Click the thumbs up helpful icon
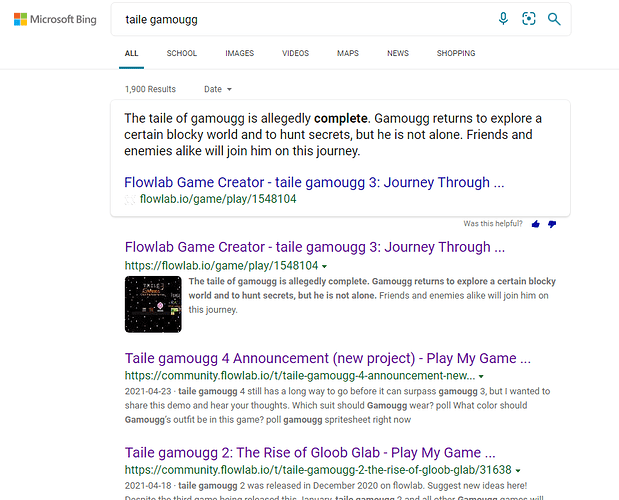 tap(536, 224)
